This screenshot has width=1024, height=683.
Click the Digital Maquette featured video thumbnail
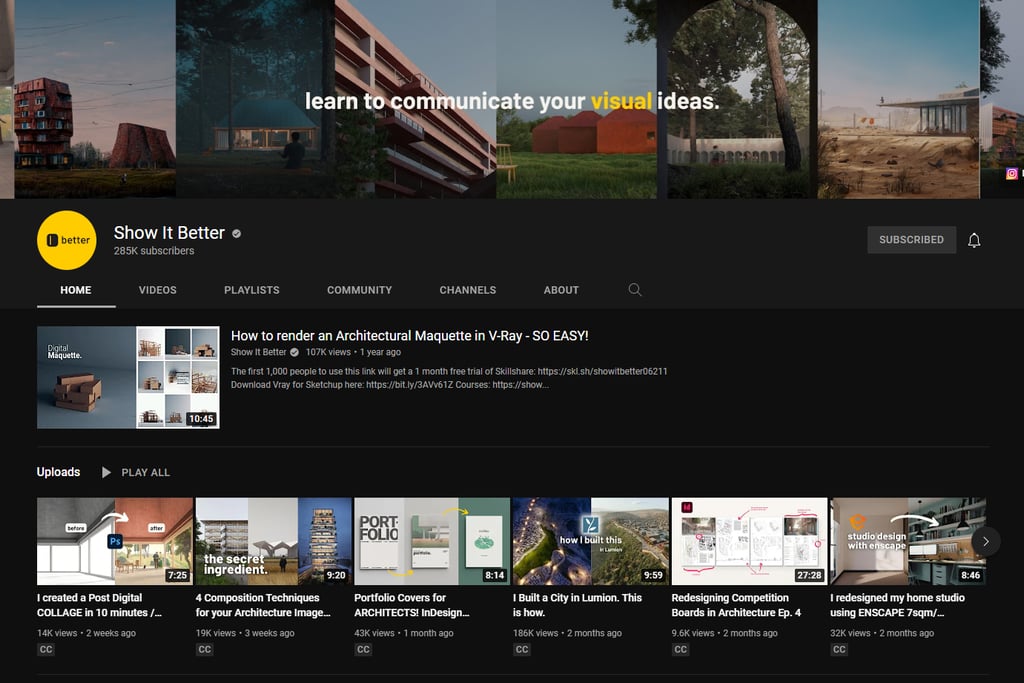click(128, 377)
